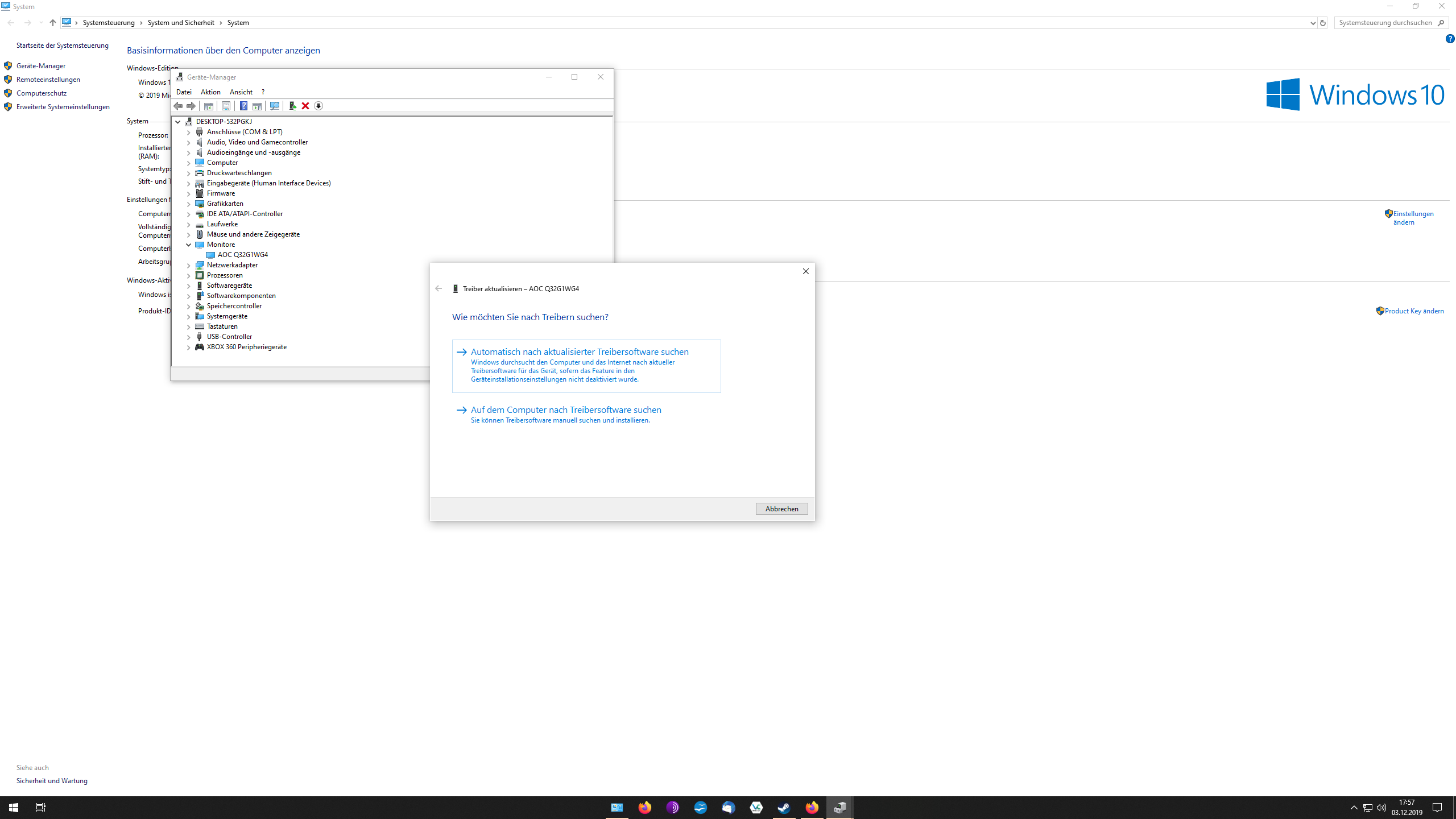Click the disable device down-arrow icon
This screenshot has width=1456, height=819.
318,106
